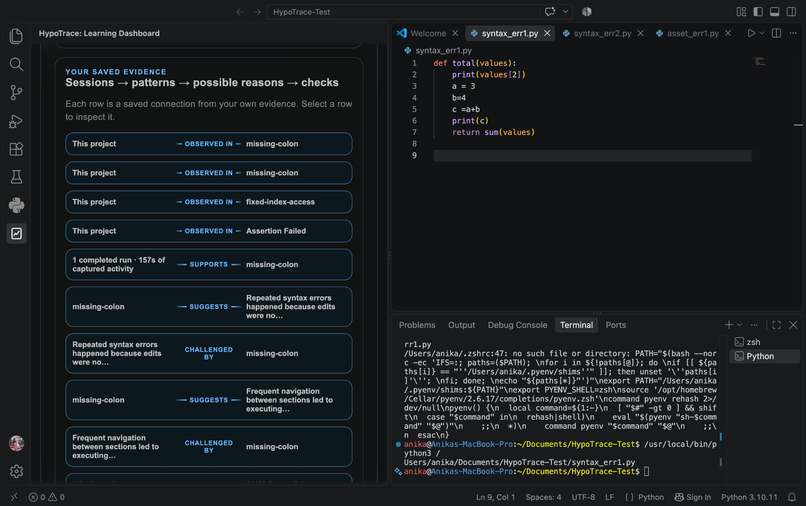Screen dimensions: 806x506
Task: Select the HypoTrace dashboard activity icon
Action: 16,233
